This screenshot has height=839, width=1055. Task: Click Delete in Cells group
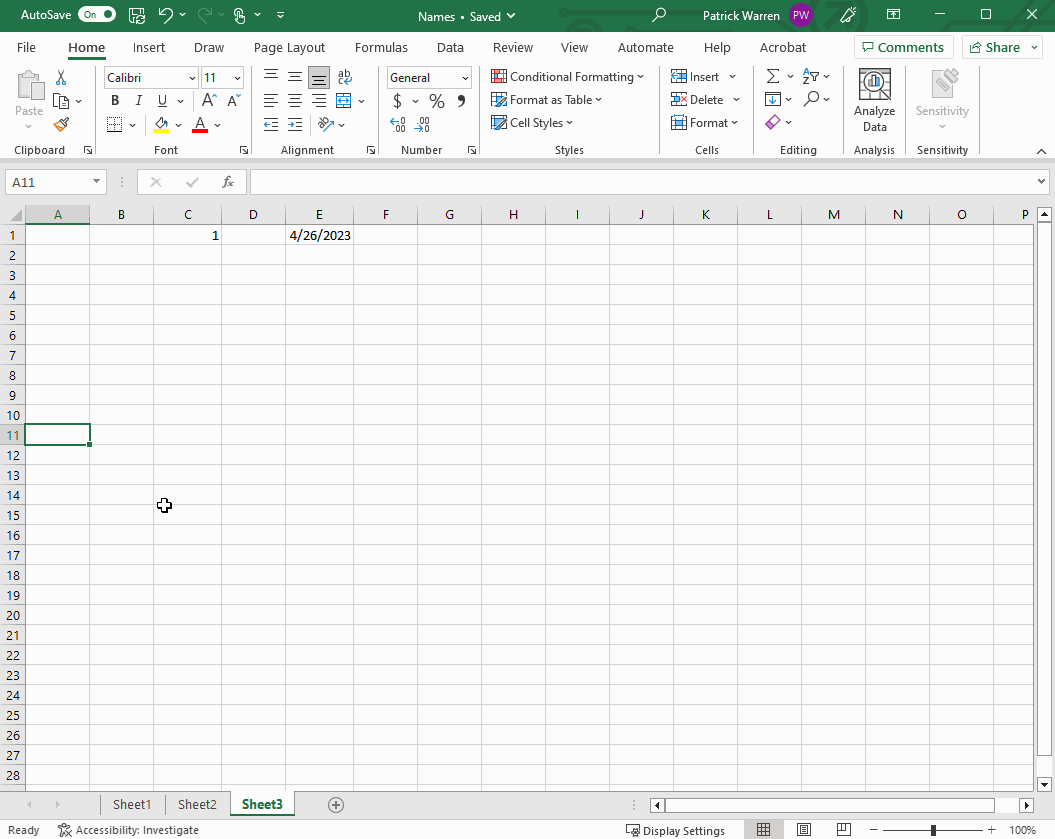(697, 100)
